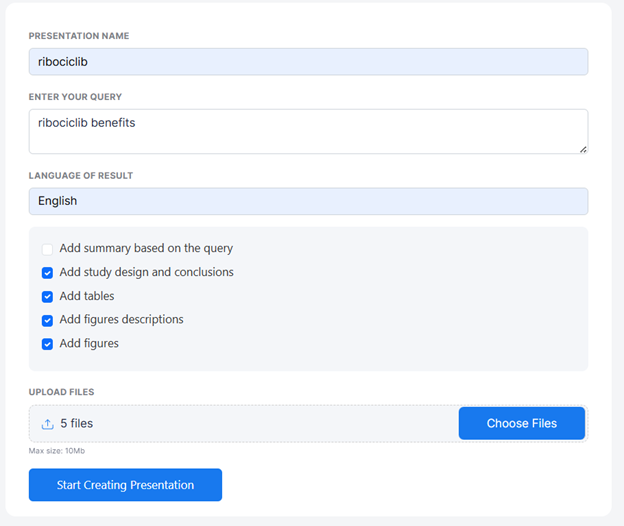Viewport: 624px width, 526px height.
Task: Open the Language of Result dropdown showing English
Action: point(308,201)
